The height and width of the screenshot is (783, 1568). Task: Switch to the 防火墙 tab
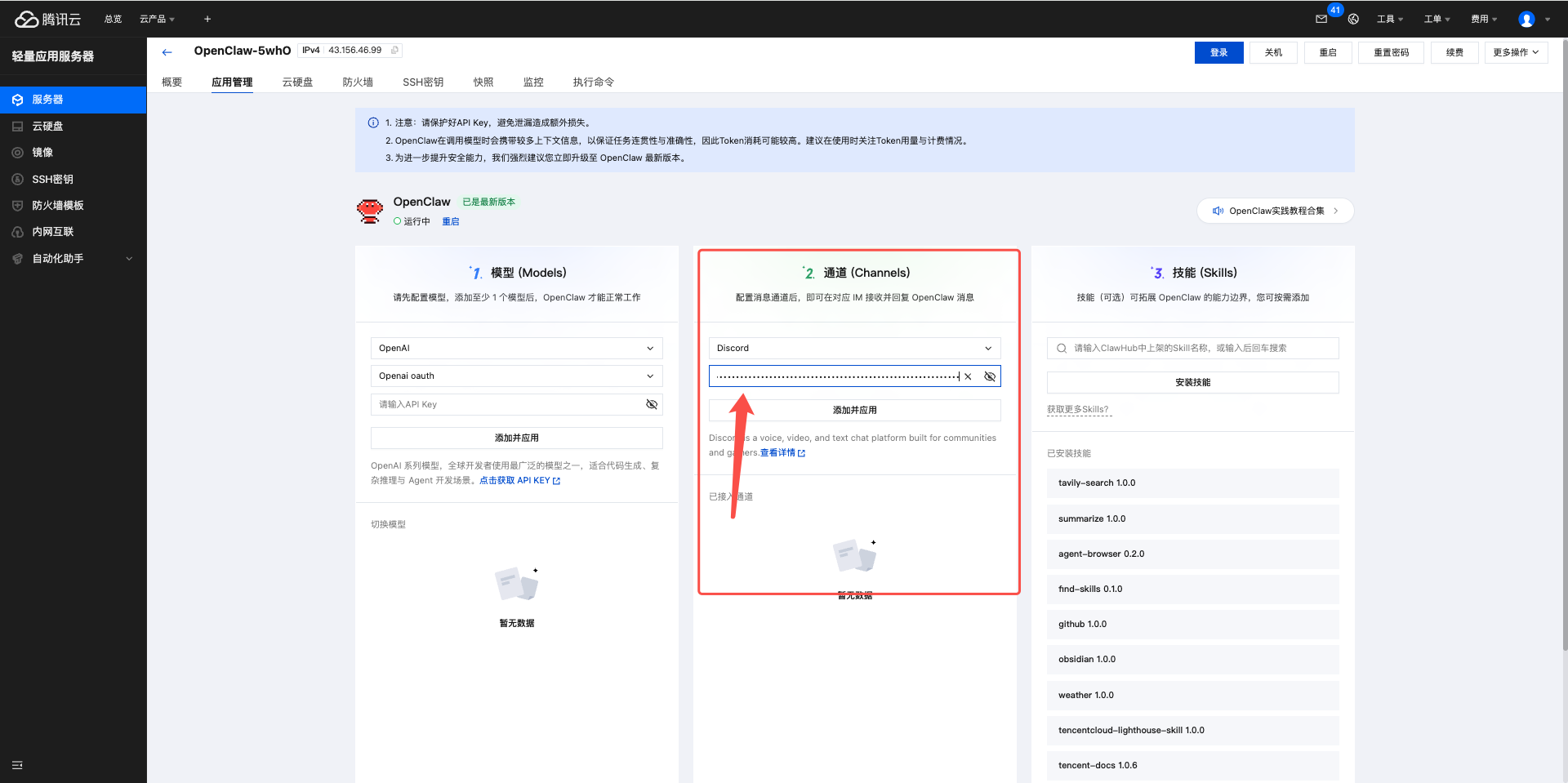coord(358,82)
